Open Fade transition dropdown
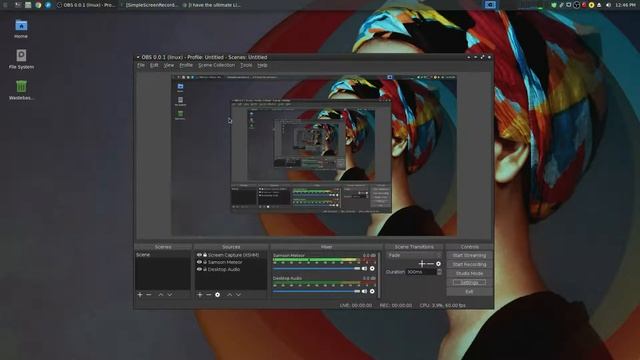The width and height of the screenshot is (640, 360). pos(414,255)
